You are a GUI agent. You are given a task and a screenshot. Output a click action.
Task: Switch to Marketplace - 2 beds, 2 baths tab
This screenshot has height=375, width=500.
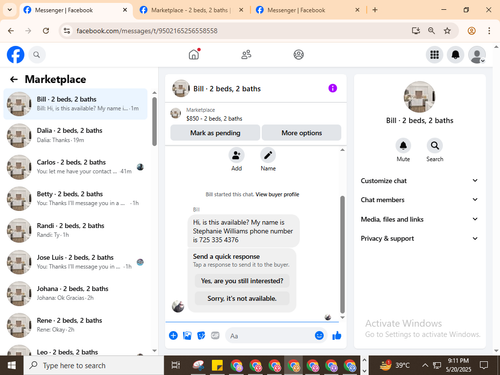[190, 10]
